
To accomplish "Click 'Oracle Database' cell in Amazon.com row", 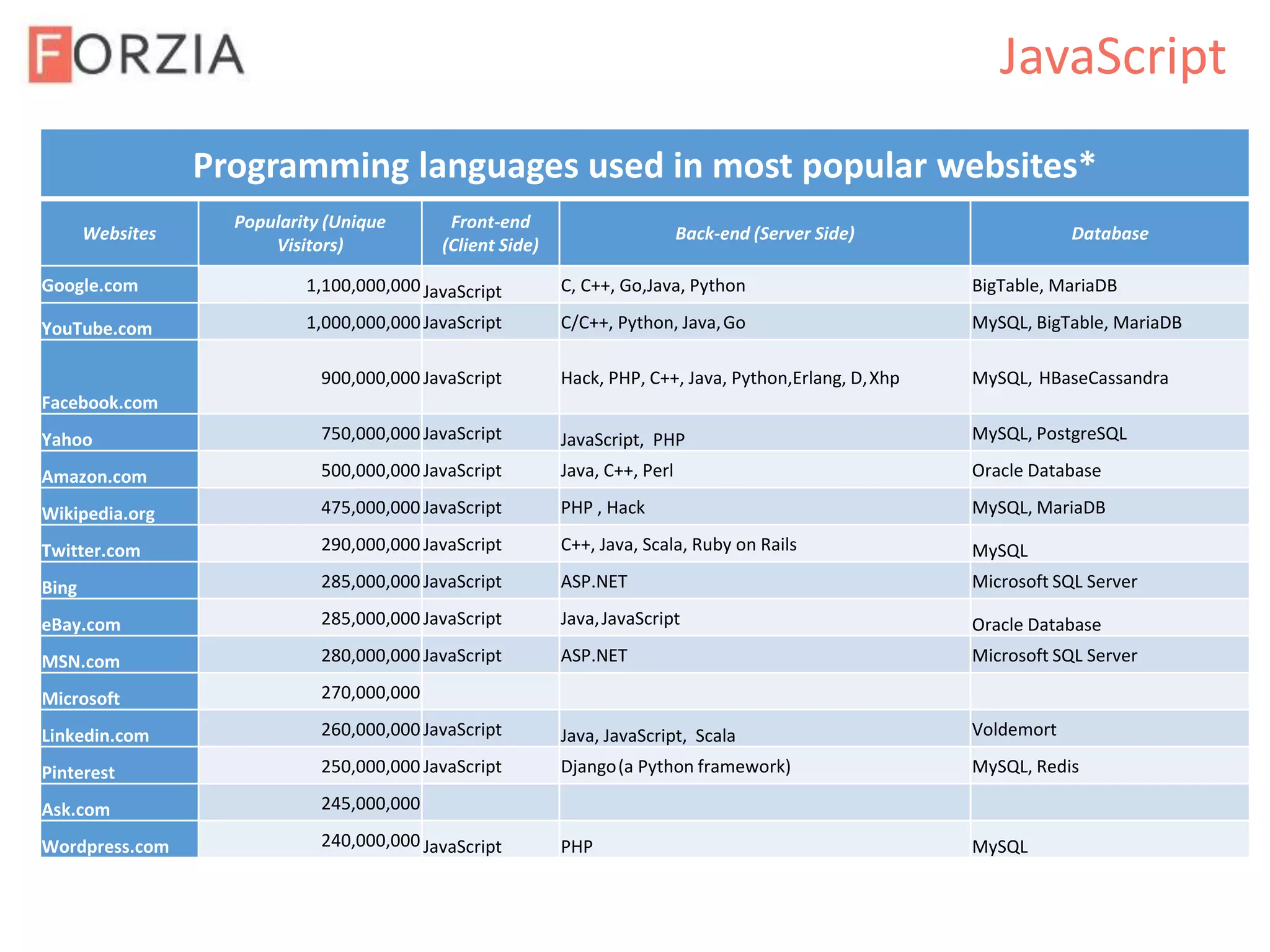I will pyautogui.click(x=1036, y=471).
